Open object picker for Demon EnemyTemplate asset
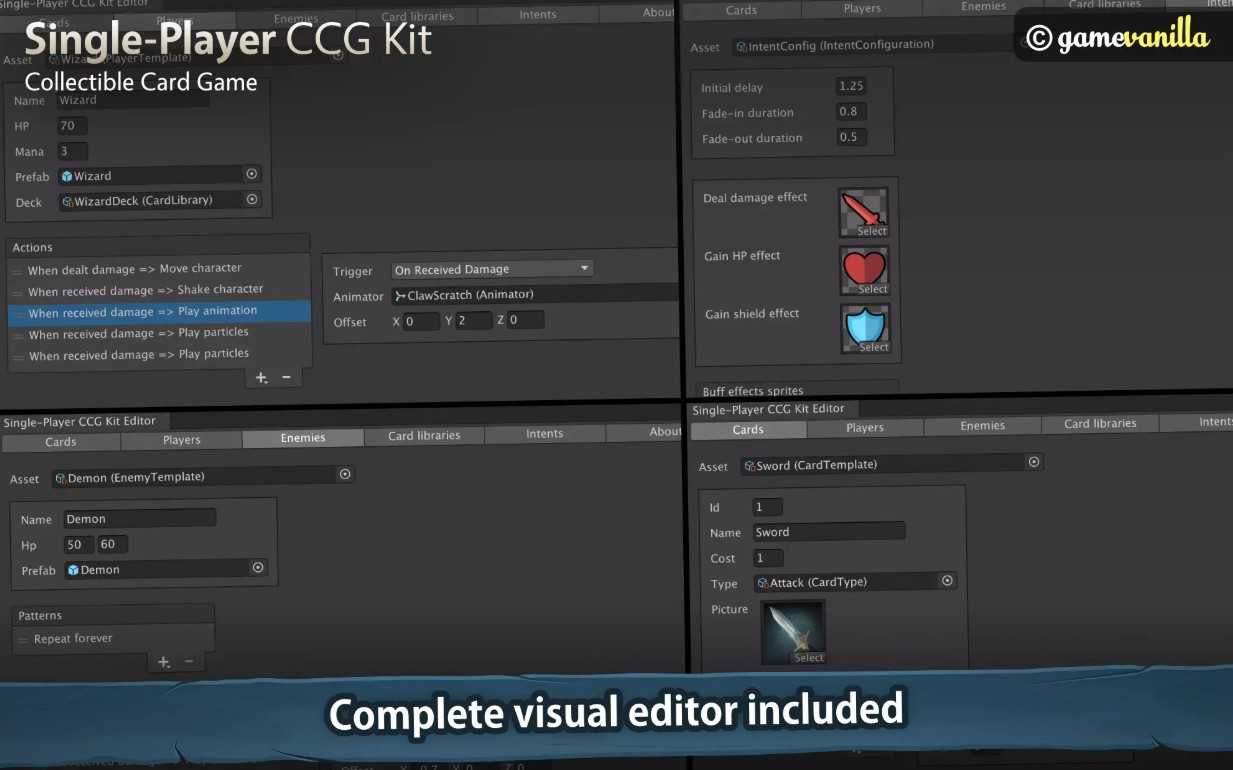Screen dimensions: 1233x770 tap(345, 475)
